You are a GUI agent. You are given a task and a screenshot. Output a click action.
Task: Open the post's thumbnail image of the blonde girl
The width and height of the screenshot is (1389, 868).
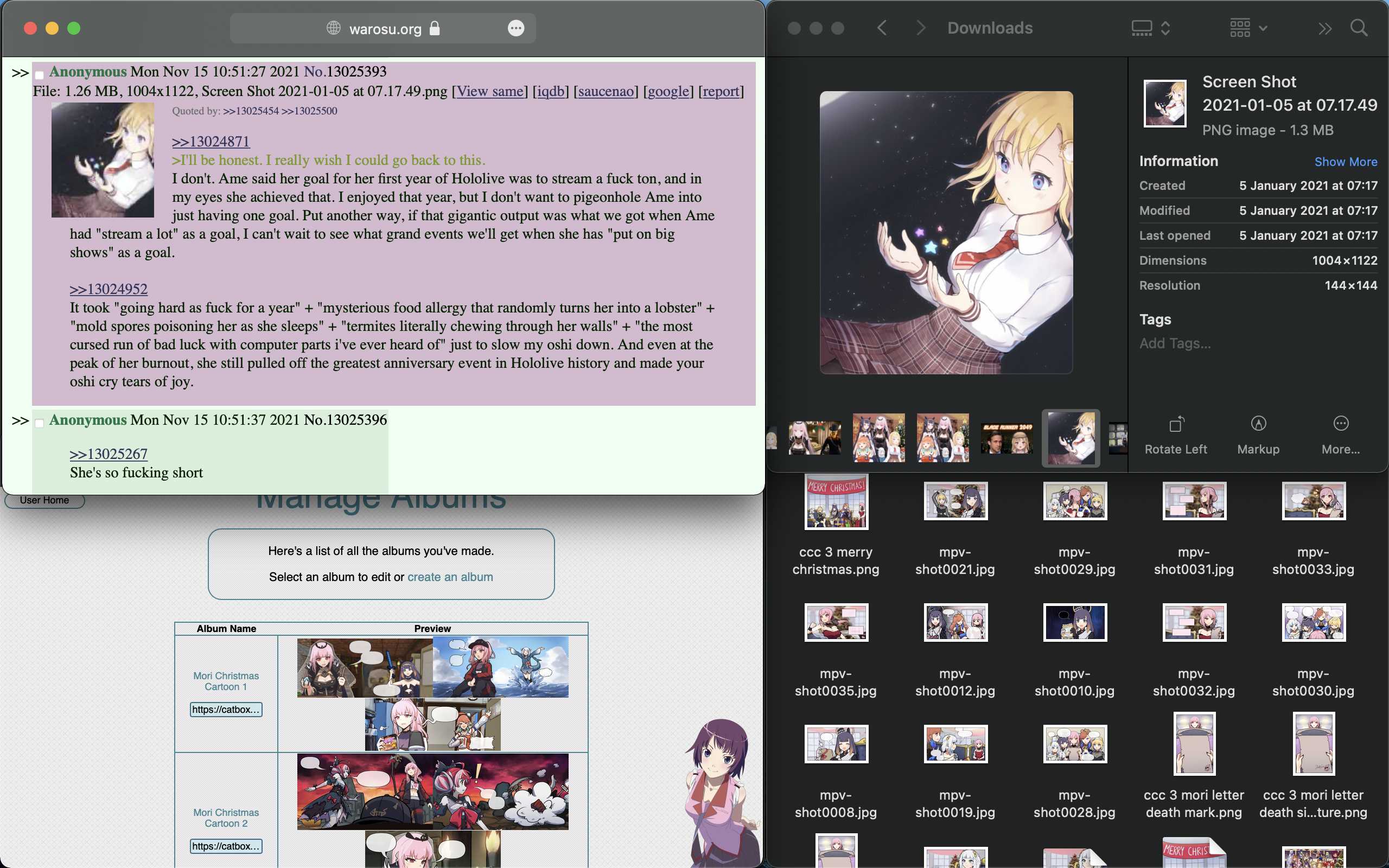click(x=103, y=159)
